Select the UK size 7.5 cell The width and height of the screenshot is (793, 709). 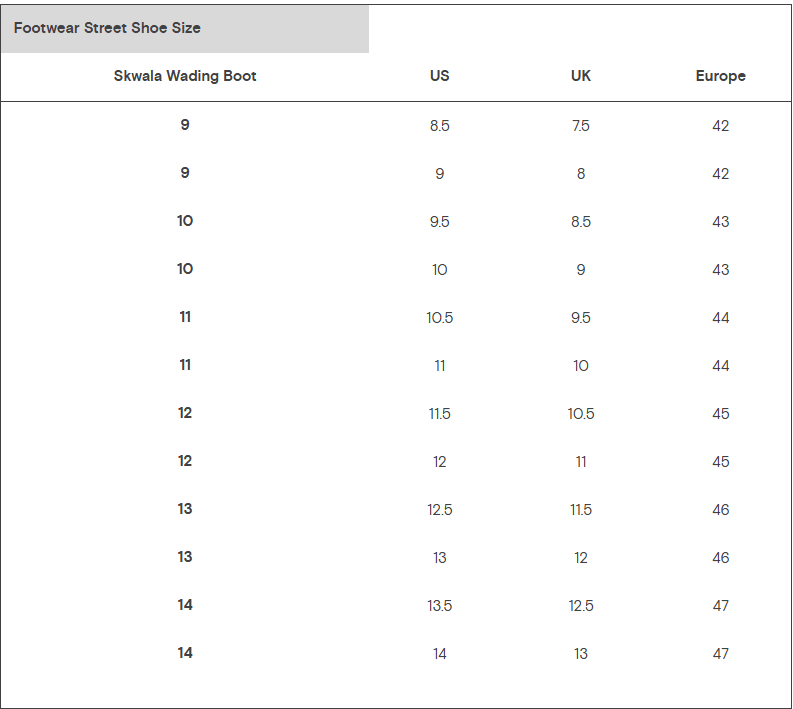click(x=581, y=126)
